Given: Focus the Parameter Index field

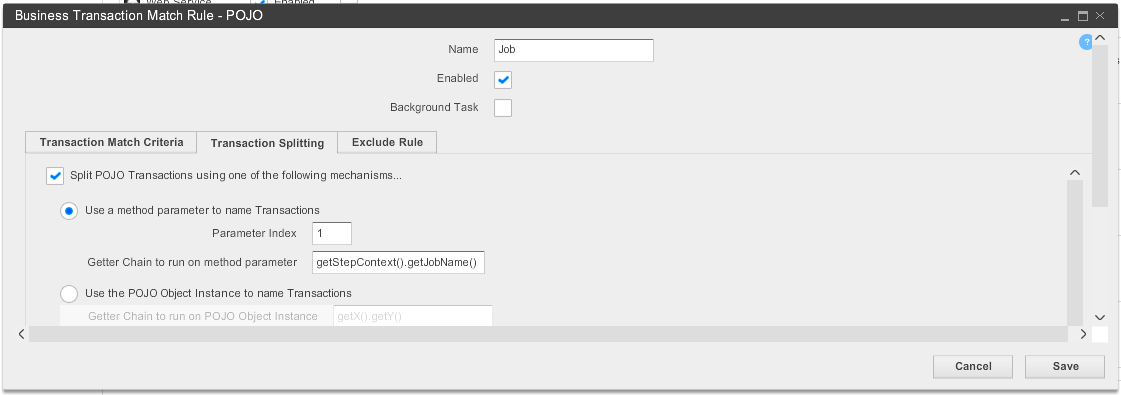Looking at the screenshot, I should (332, 234).
